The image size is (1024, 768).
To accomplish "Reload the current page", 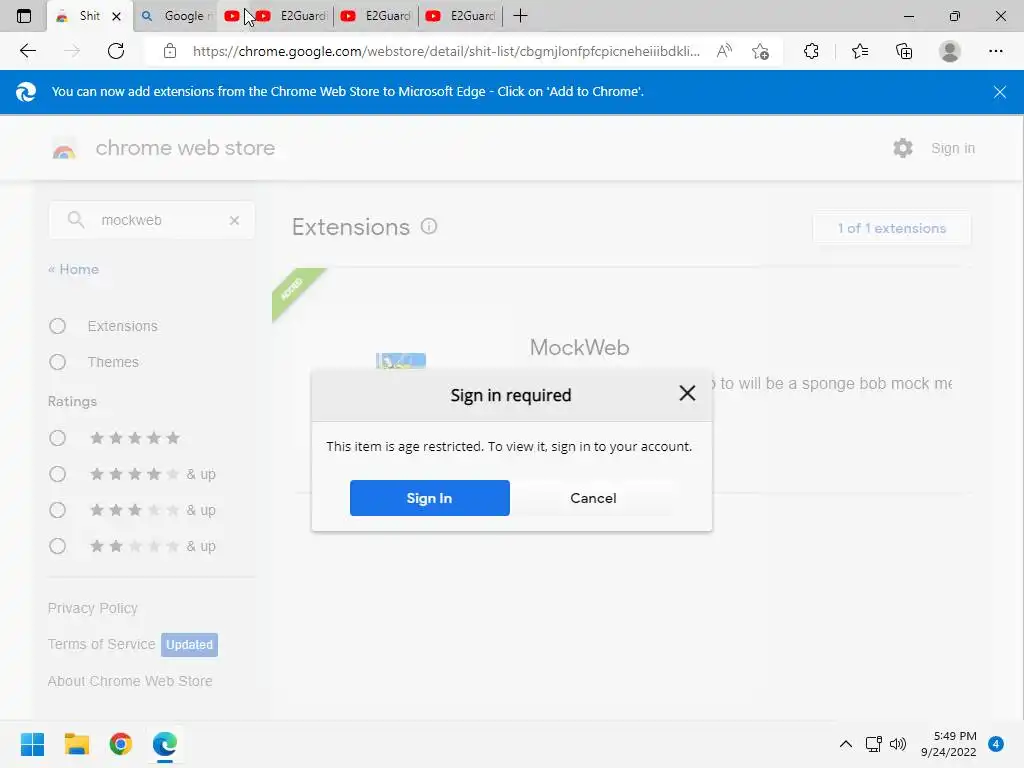I will click(x=116, y=51).
